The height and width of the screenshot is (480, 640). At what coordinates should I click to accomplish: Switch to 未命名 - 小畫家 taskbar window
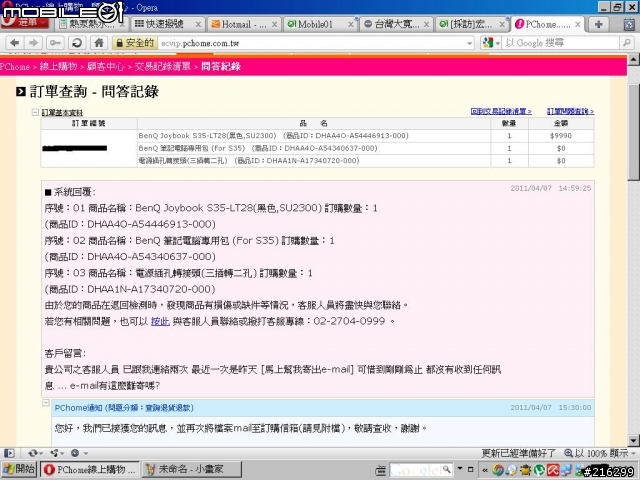[191, 470]
